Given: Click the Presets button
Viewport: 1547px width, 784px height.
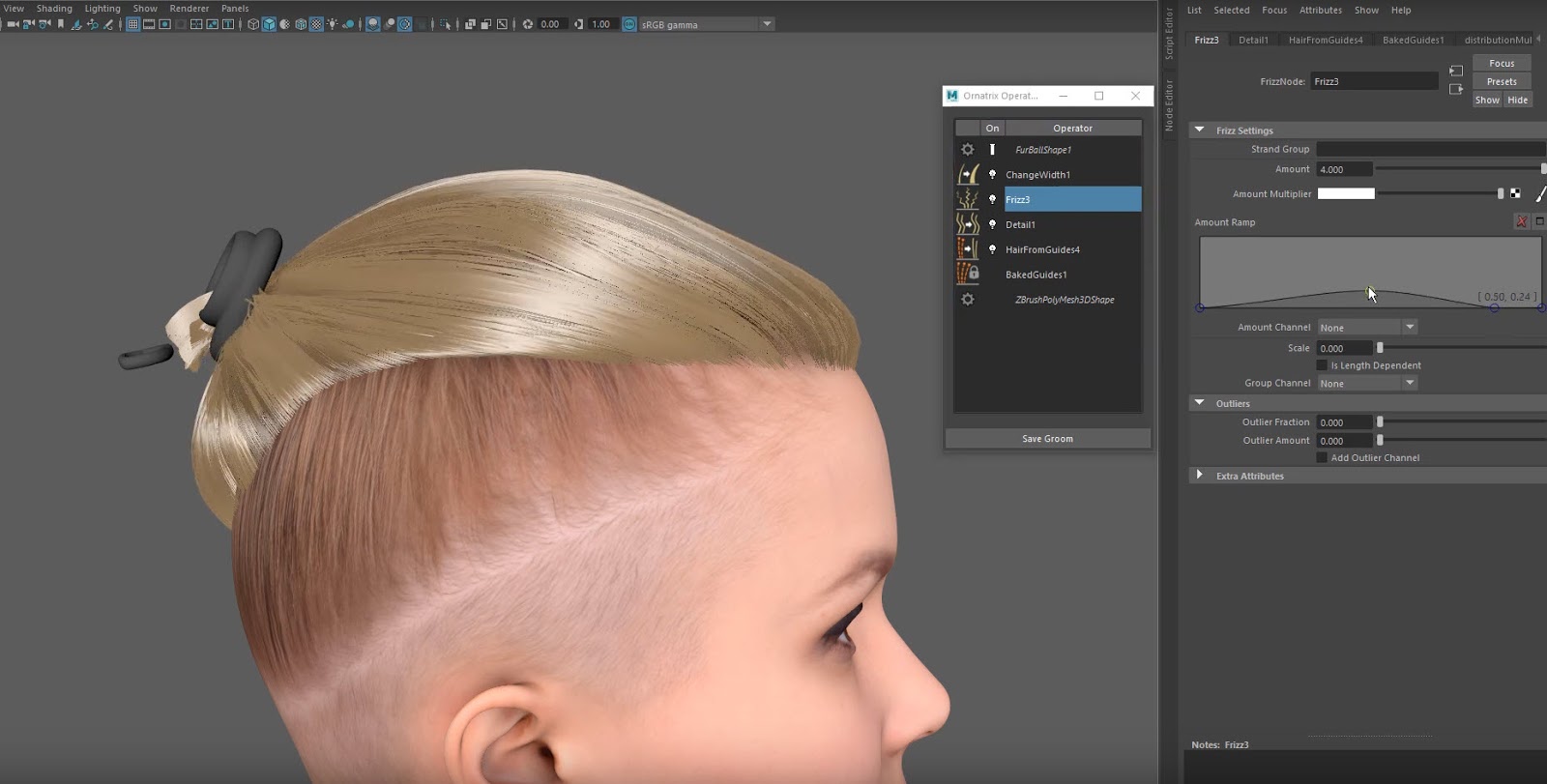Looking at the screenshot, I should (x=1502, y=82).
